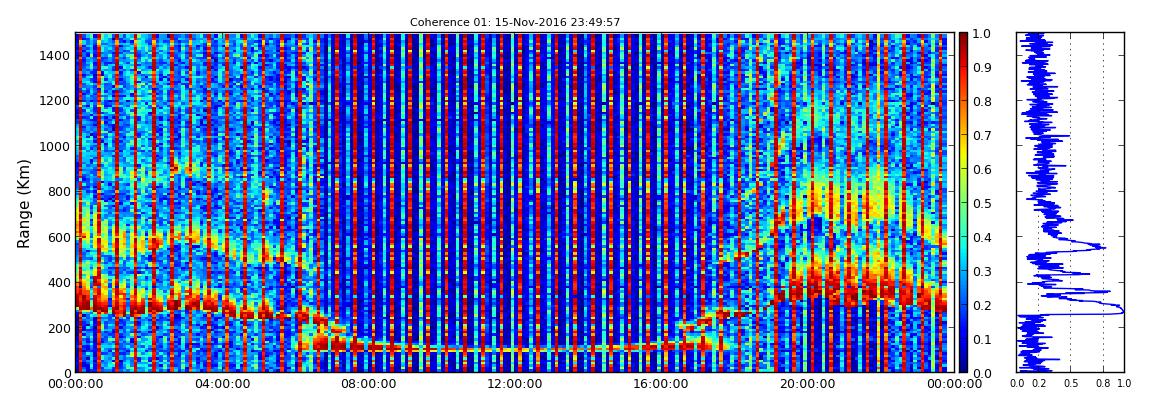
Task: Click the profile plot's 1.0 x-axis label
Action: (x=1124, y=384)
